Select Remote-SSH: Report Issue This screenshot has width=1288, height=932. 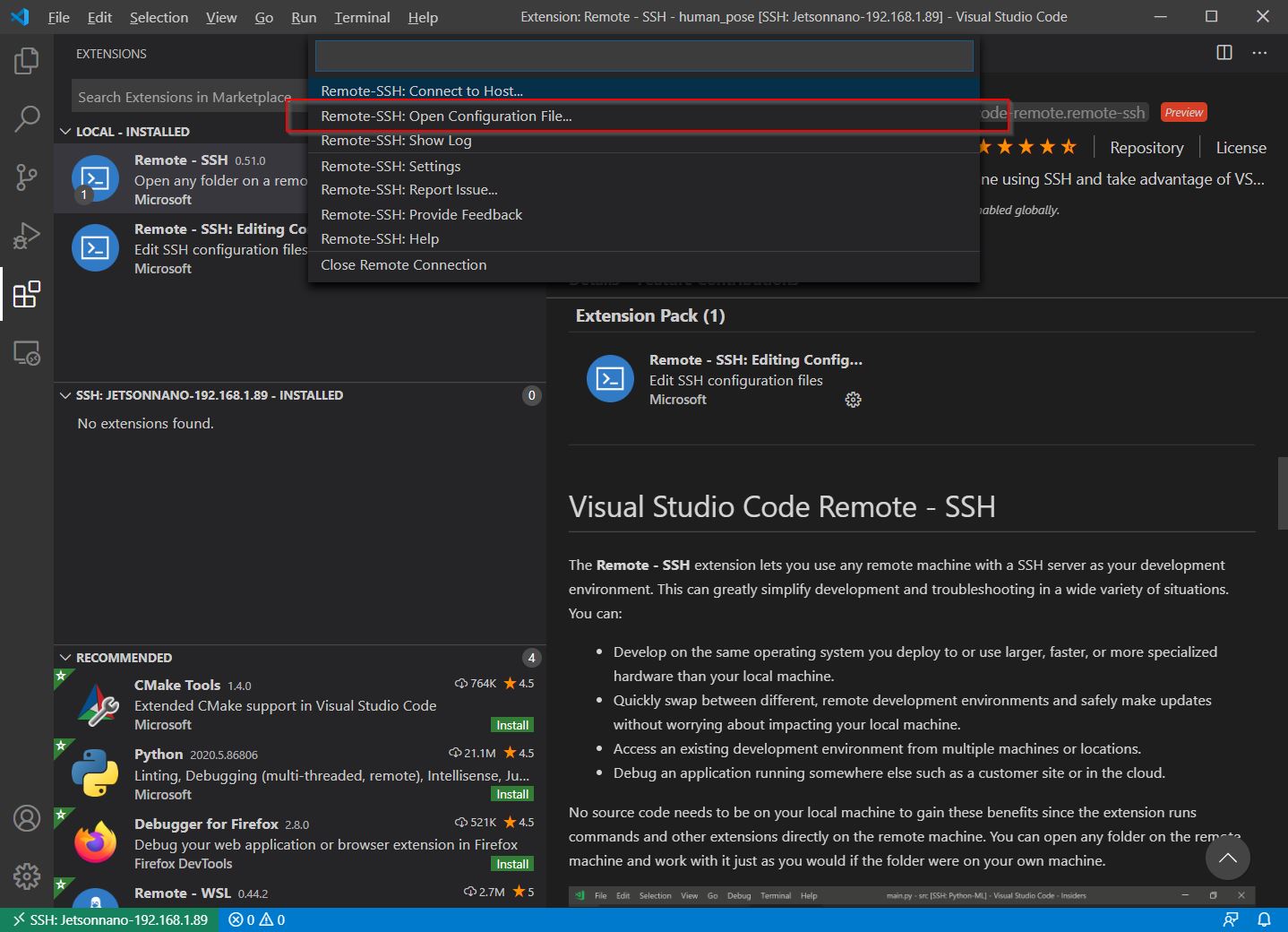point(644,189)
